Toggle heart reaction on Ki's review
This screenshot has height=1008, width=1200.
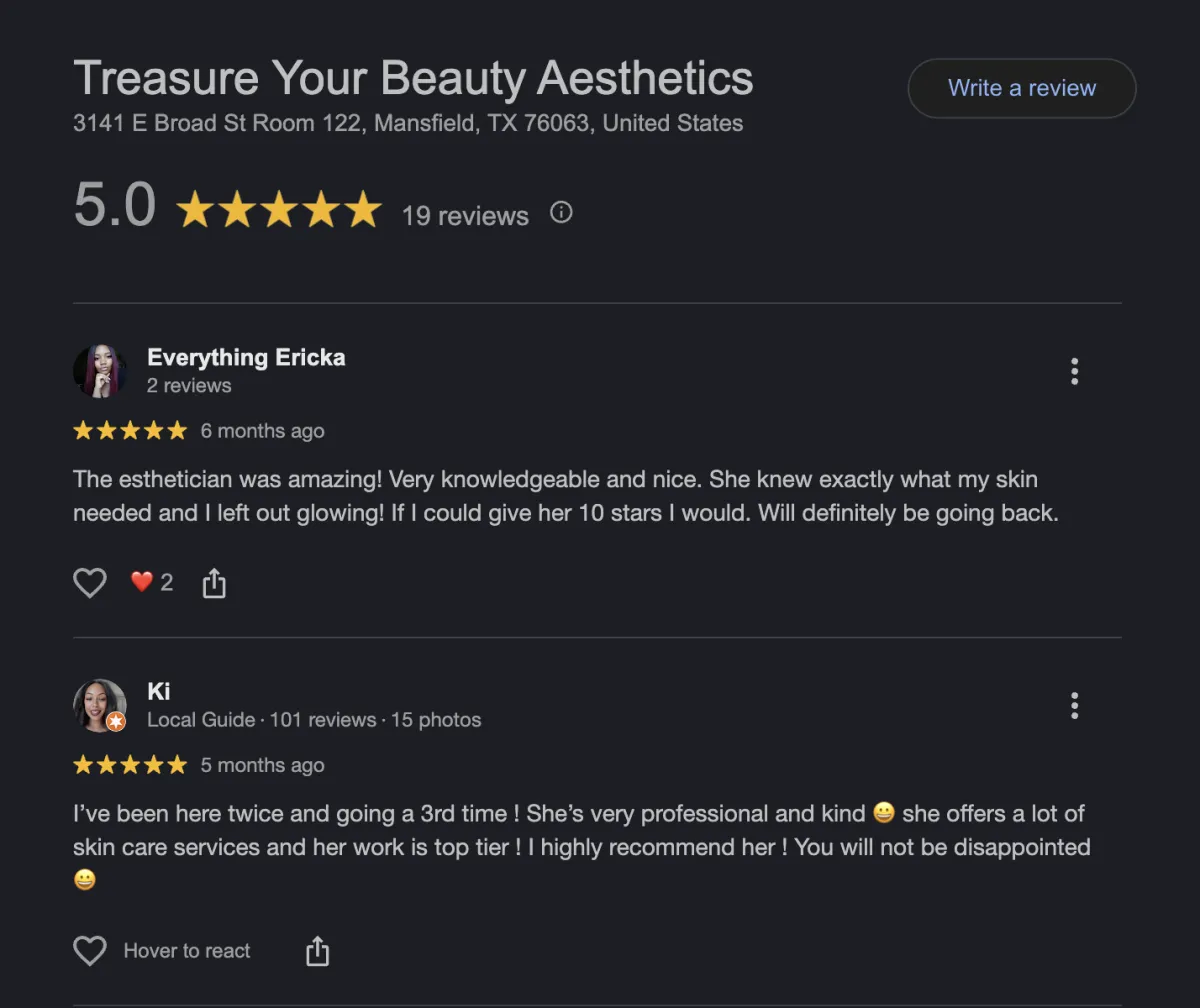90,950
